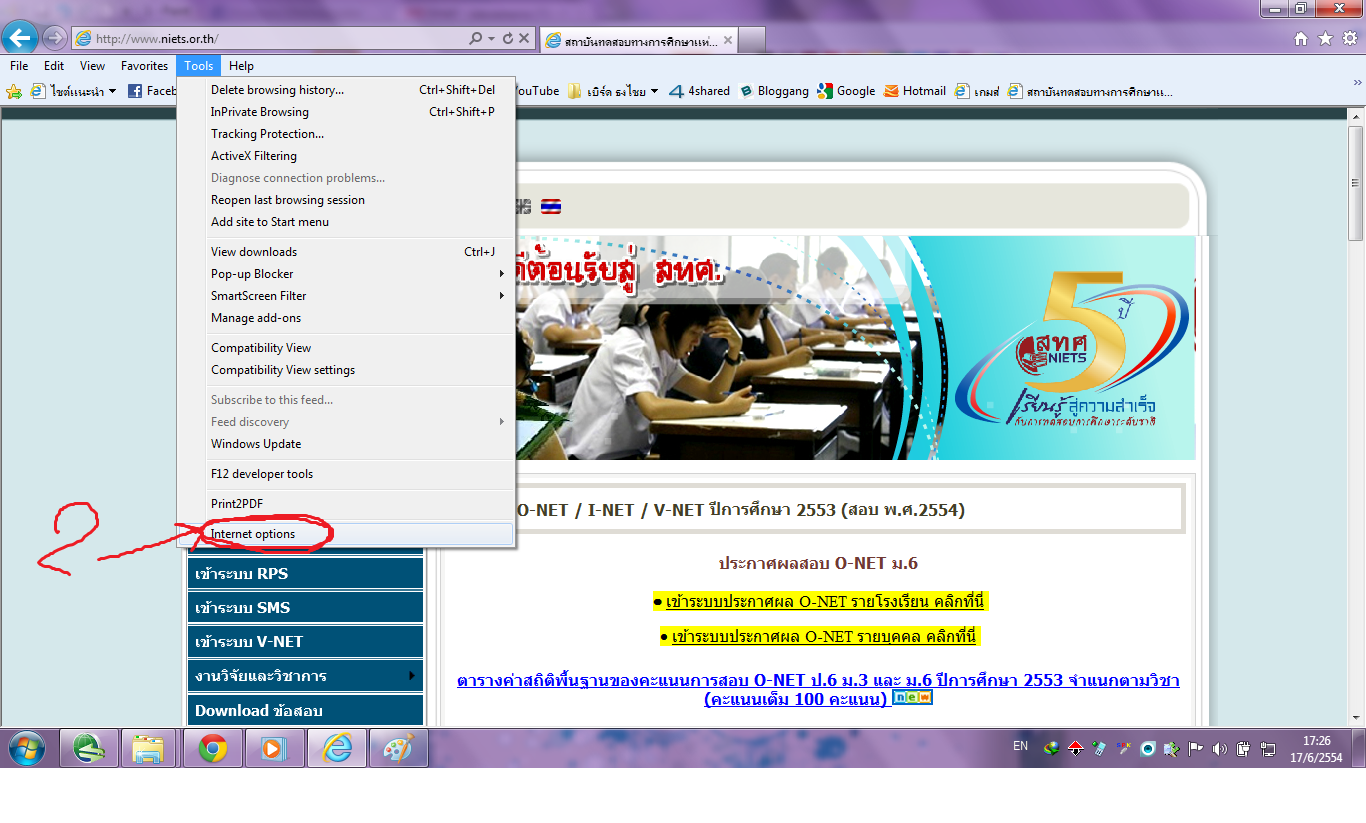The height and width of the screenshot is (823, 1366).
Task: Click the Windows Start orb
Action: [26, 747]
